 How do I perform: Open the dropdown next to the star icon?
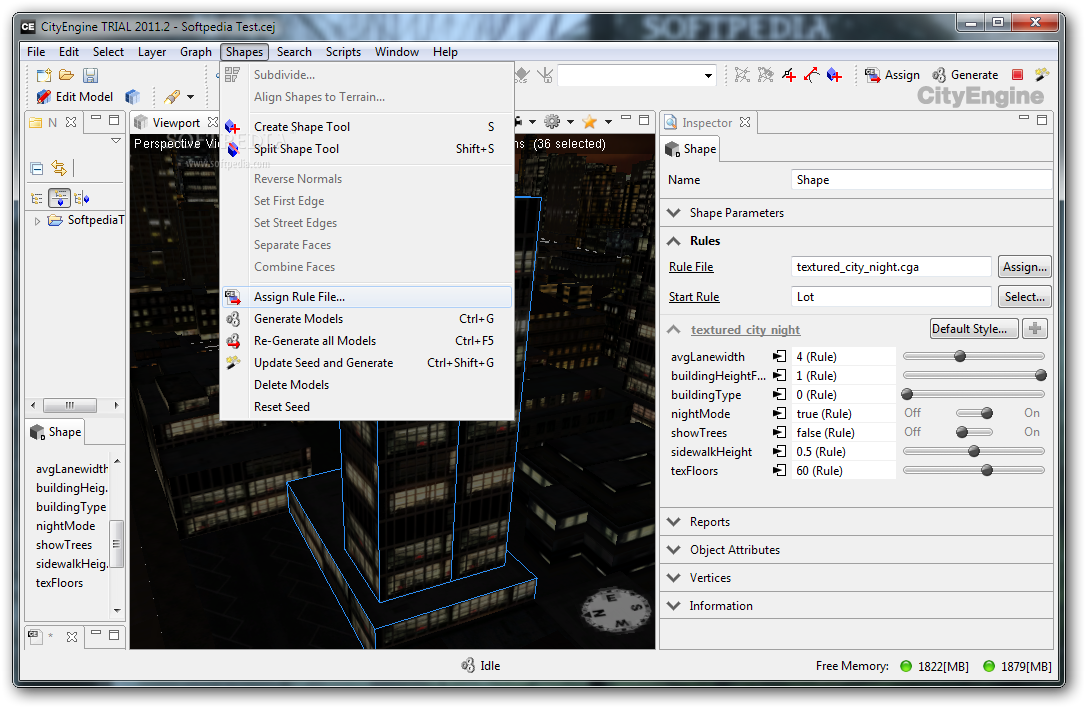(x=608, y=122)
